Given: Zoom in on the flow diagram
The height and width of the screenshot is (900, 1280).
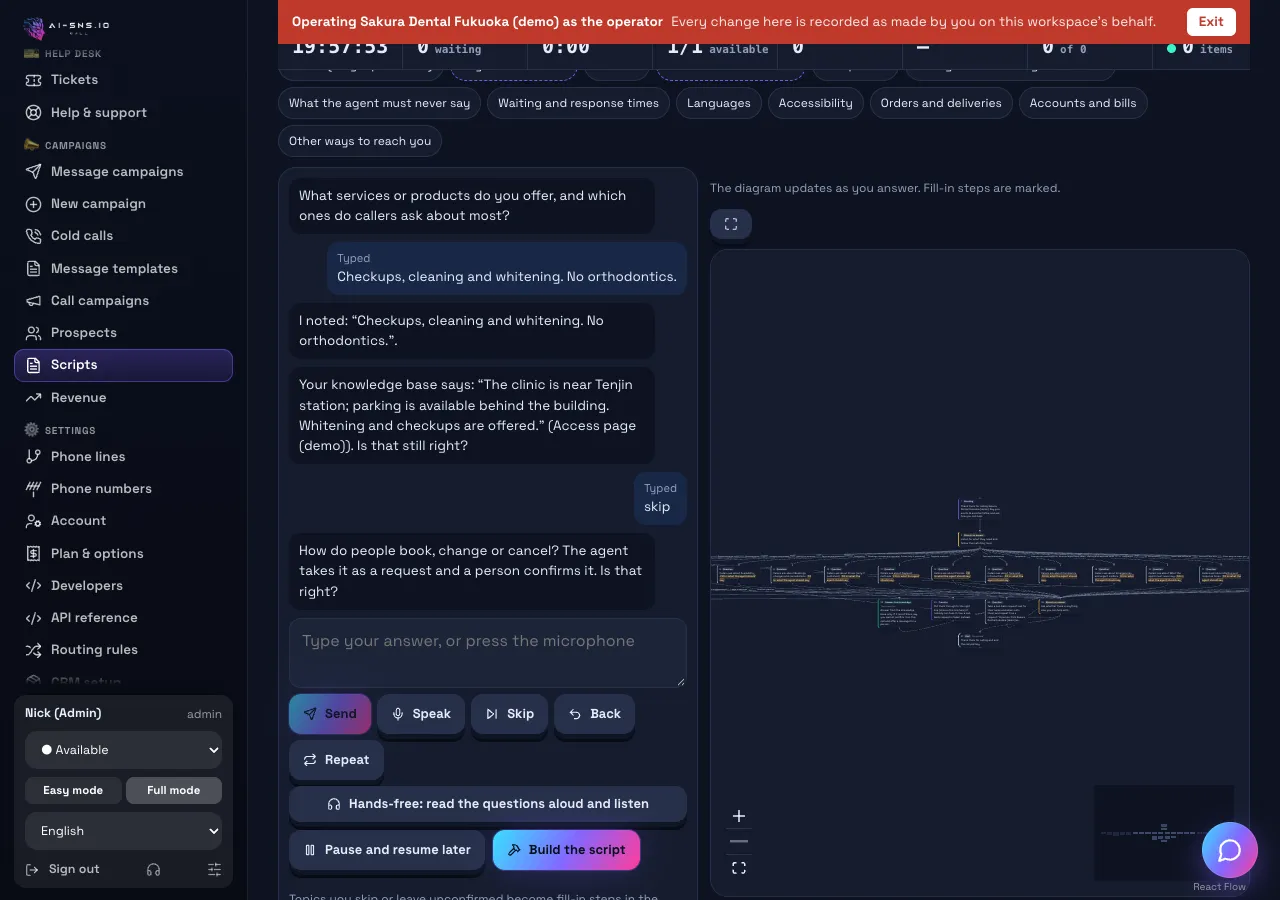Looking at the screenshot, I should (x=739, y=816).
